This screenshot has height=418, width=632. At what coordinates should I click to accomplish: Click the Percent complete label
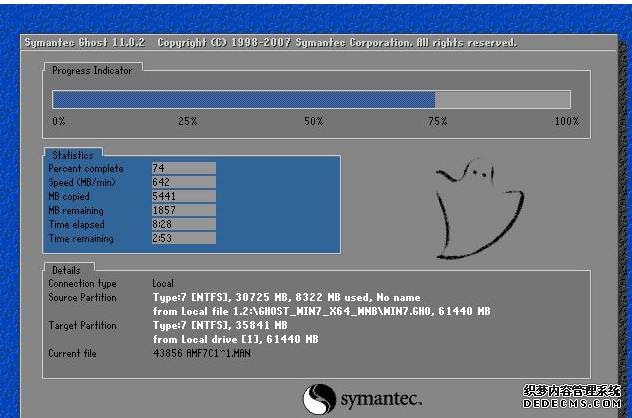86,168
